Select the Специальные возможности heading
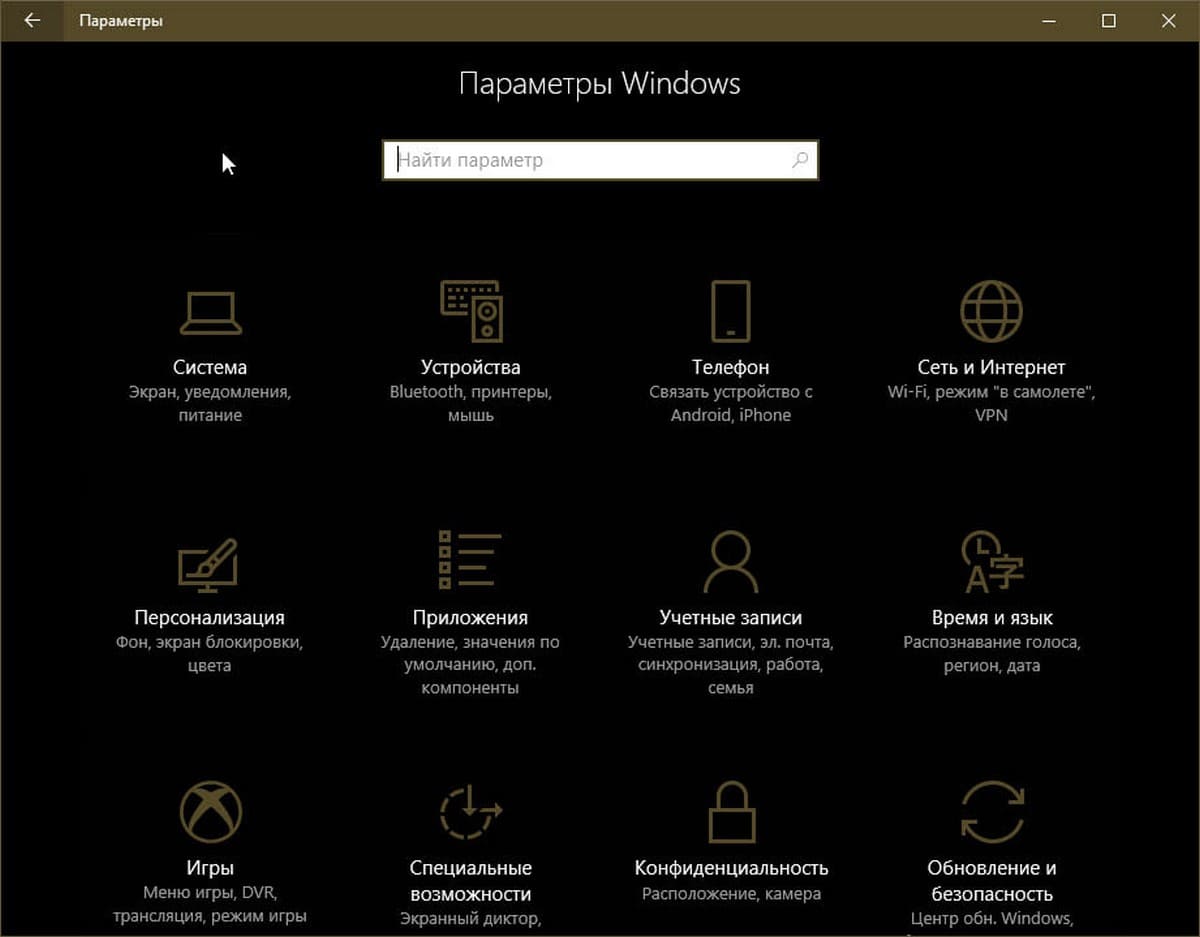This screenshot has width=1200, height=937. coord(470,881)
